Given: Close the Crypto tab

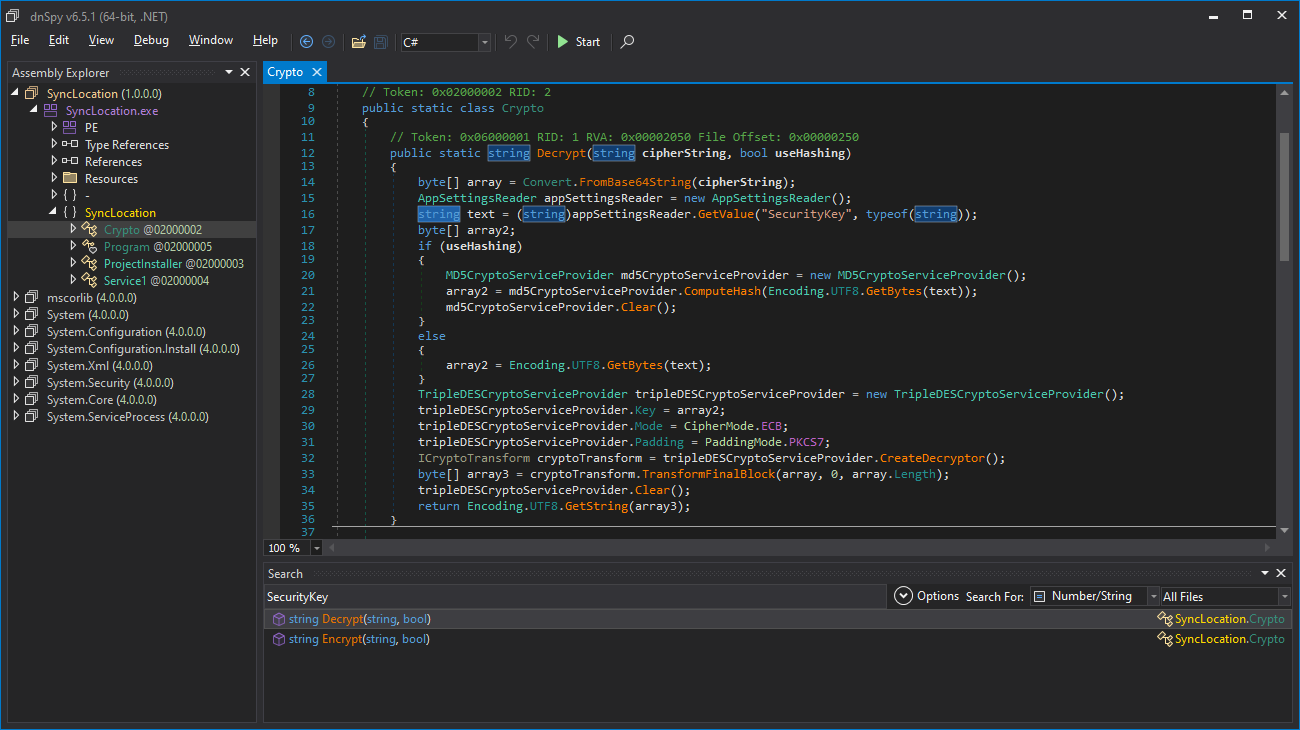Looking at the screenshot, I should pyautogui.click(x=317, y=72).
